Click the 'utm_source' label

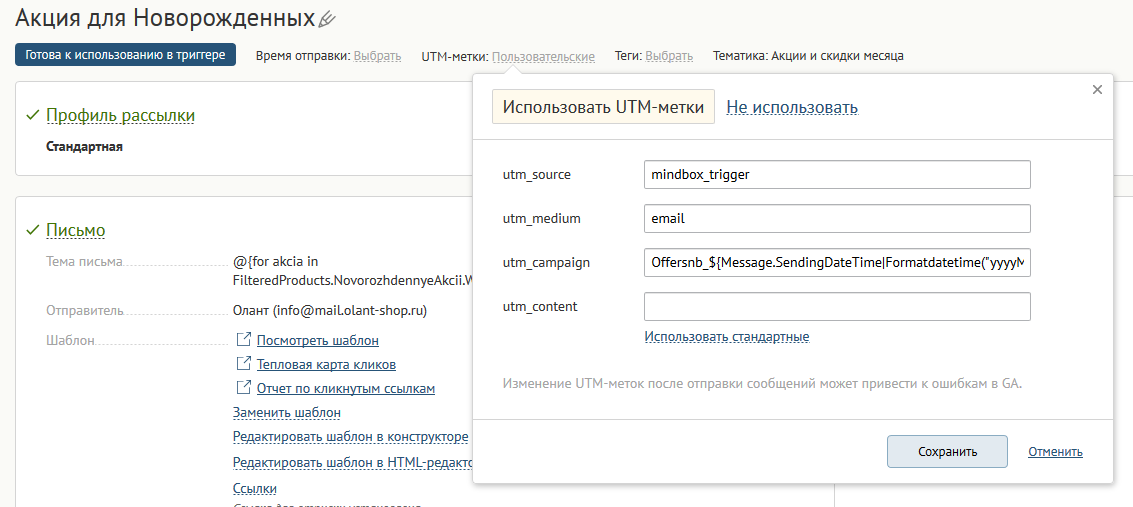(x=537, y=175)
